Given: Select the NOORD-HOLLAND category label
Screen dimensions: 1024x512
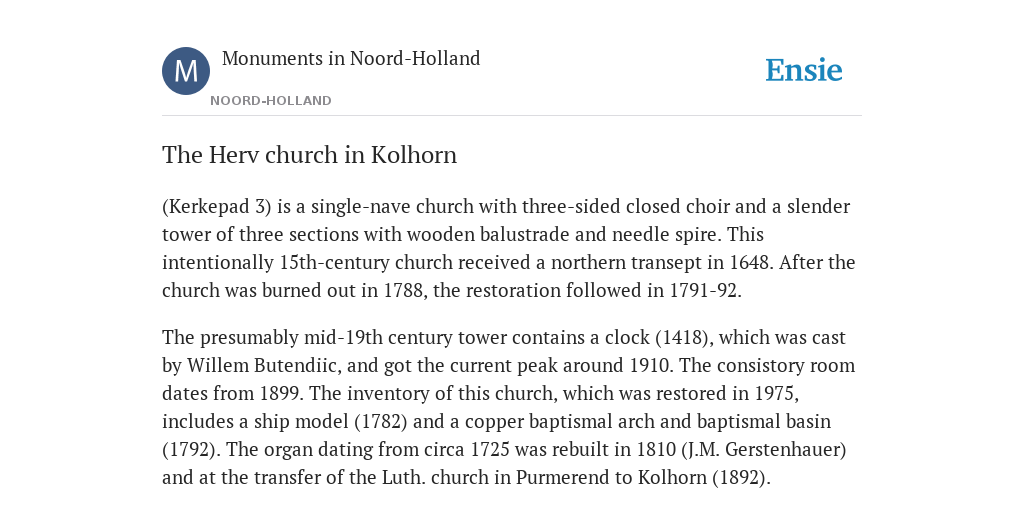Looking at the screenshot, I should (270, 101).
